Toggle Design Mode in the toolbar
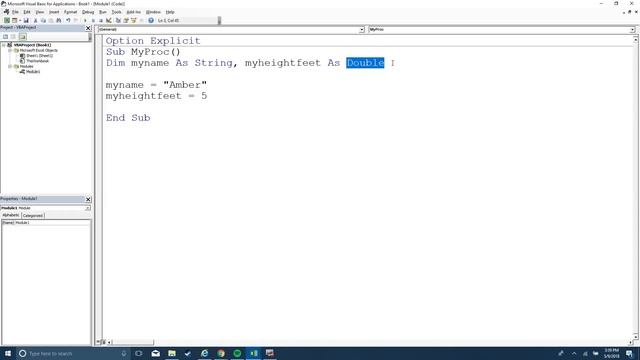Viewport: 640px width, 360px height. coord(109,20)
